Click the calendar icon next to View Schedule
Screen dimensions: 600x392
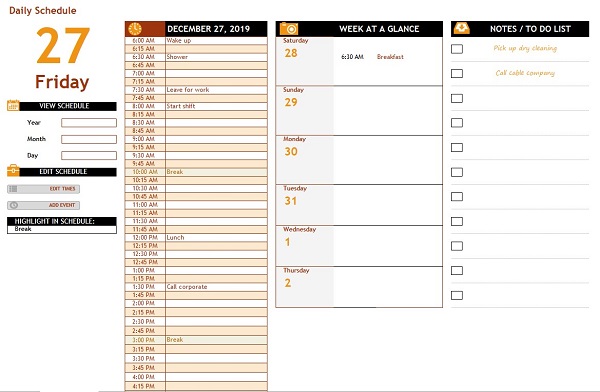[13, 105]
